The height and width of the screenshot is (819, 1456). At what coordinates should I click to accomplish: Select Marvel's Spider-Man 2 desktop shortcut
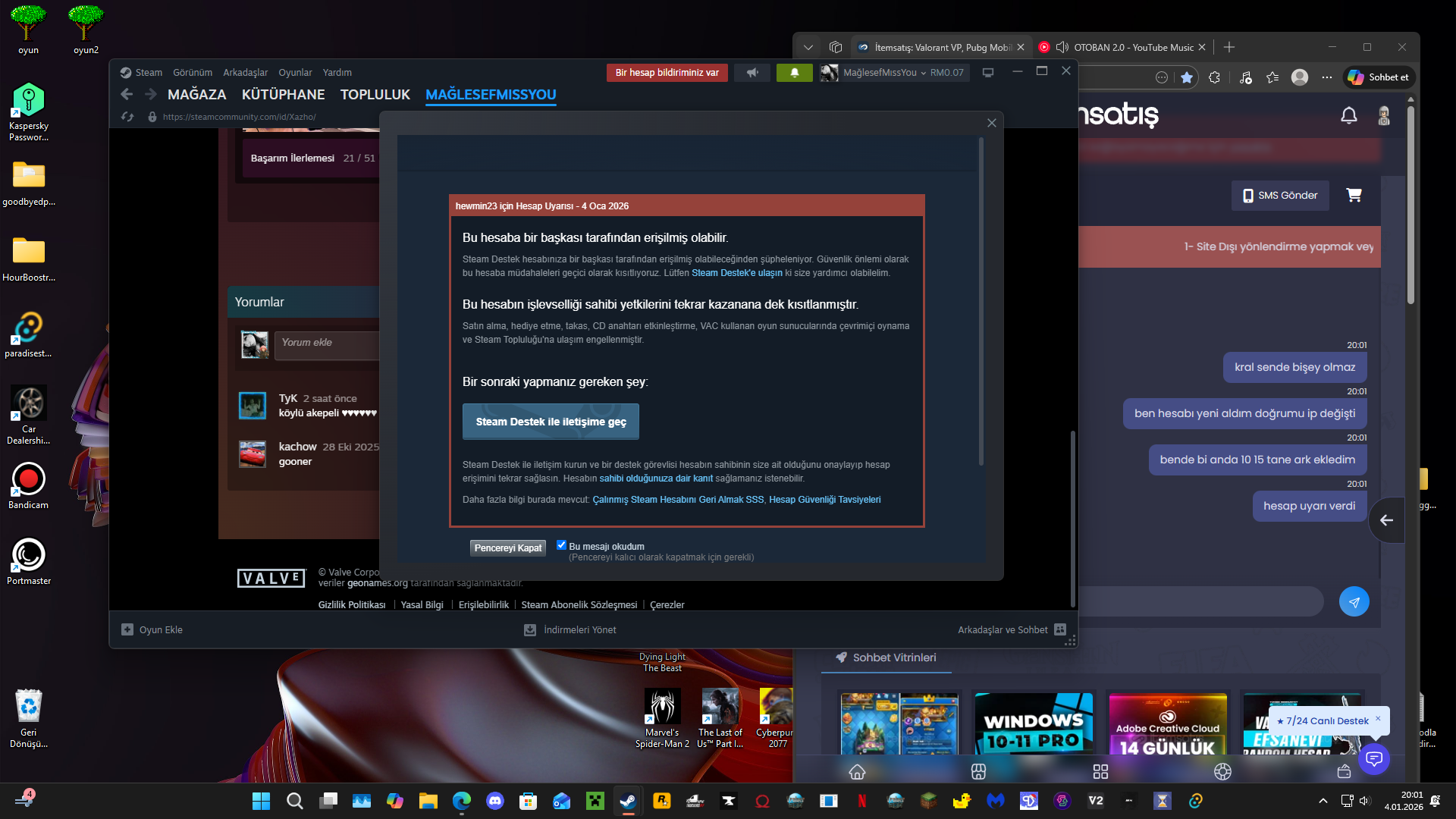coord(662,718)
